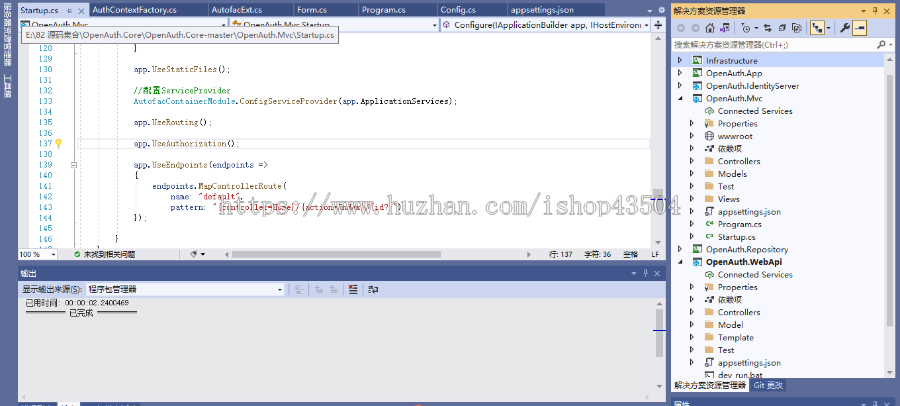Expand the OpenAuth.Repository project node
Screen dimensions: 900x406
680,249
